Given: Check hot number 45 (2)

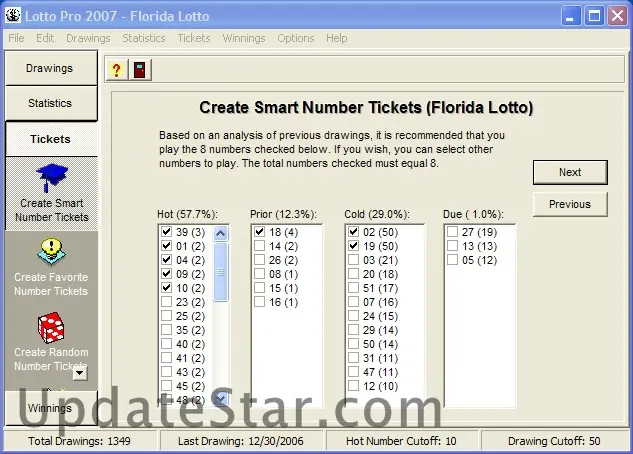Looking at the screenshot, I should pos(166,385).
